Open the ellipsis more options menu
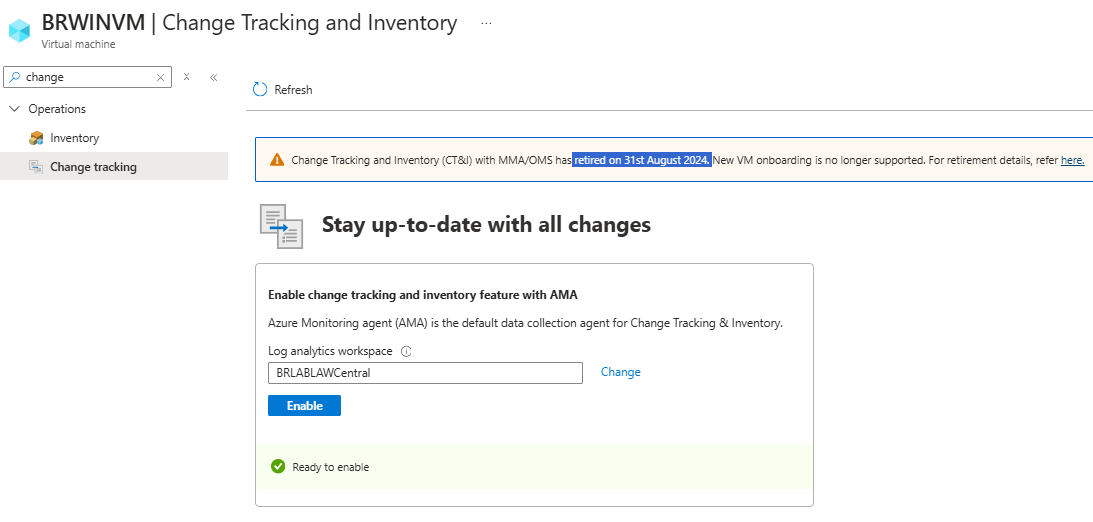 [486, 23]
